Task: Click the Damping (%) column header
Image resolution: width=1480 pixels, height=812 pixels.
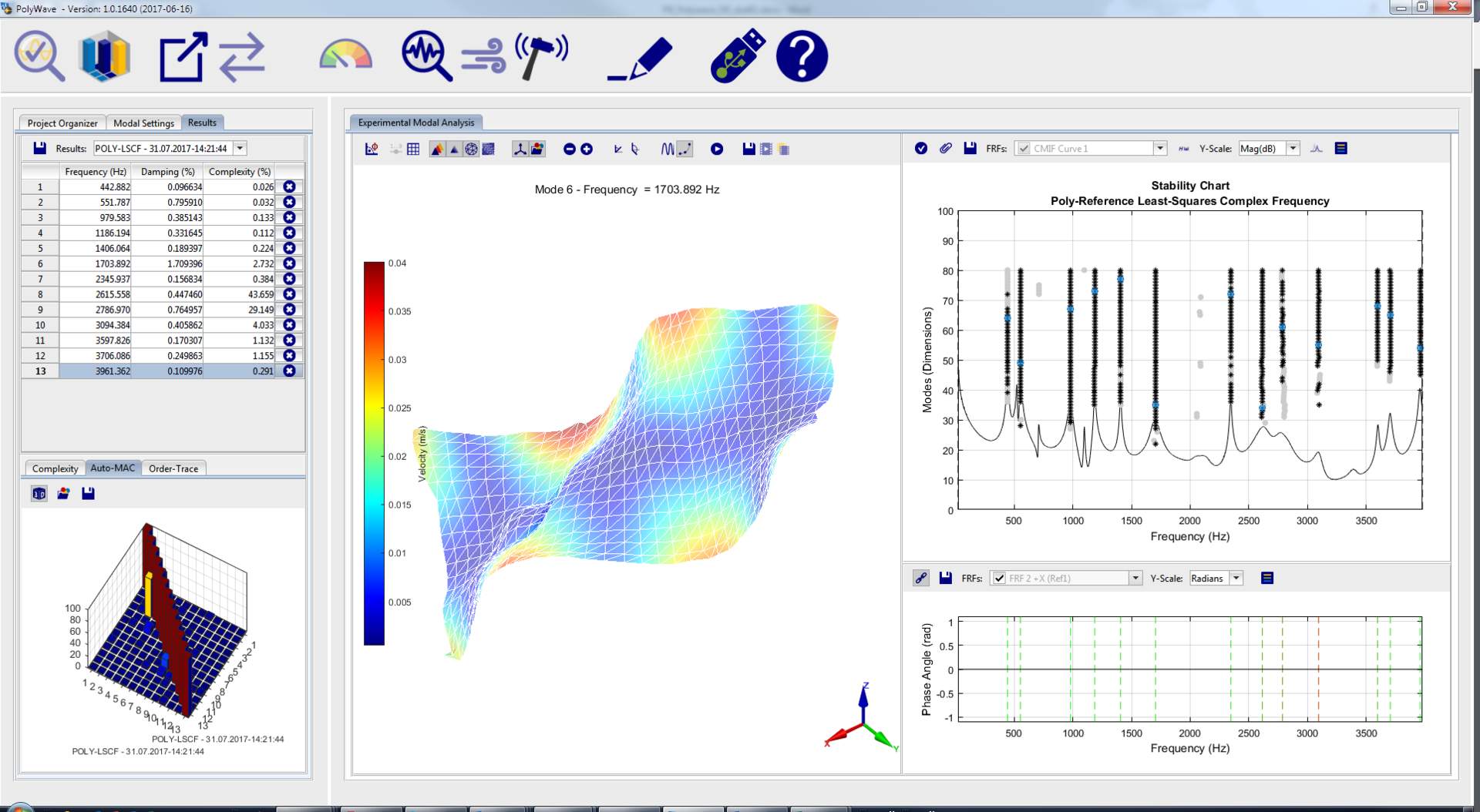Action: pos(167,172)
